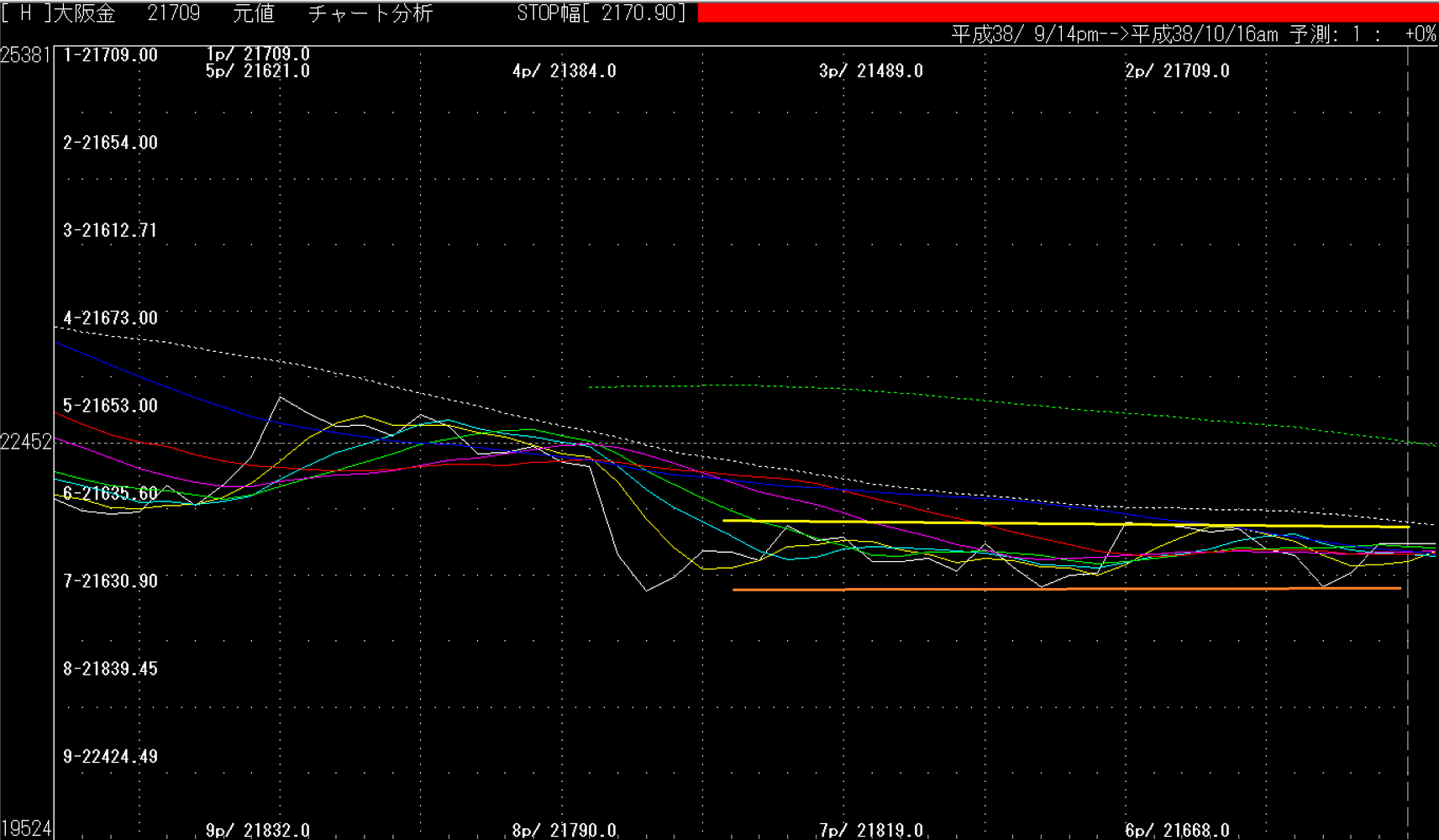Screen dimensions: 1439x840
Task: Click the 元値 header label
Action: click(254, 13)
